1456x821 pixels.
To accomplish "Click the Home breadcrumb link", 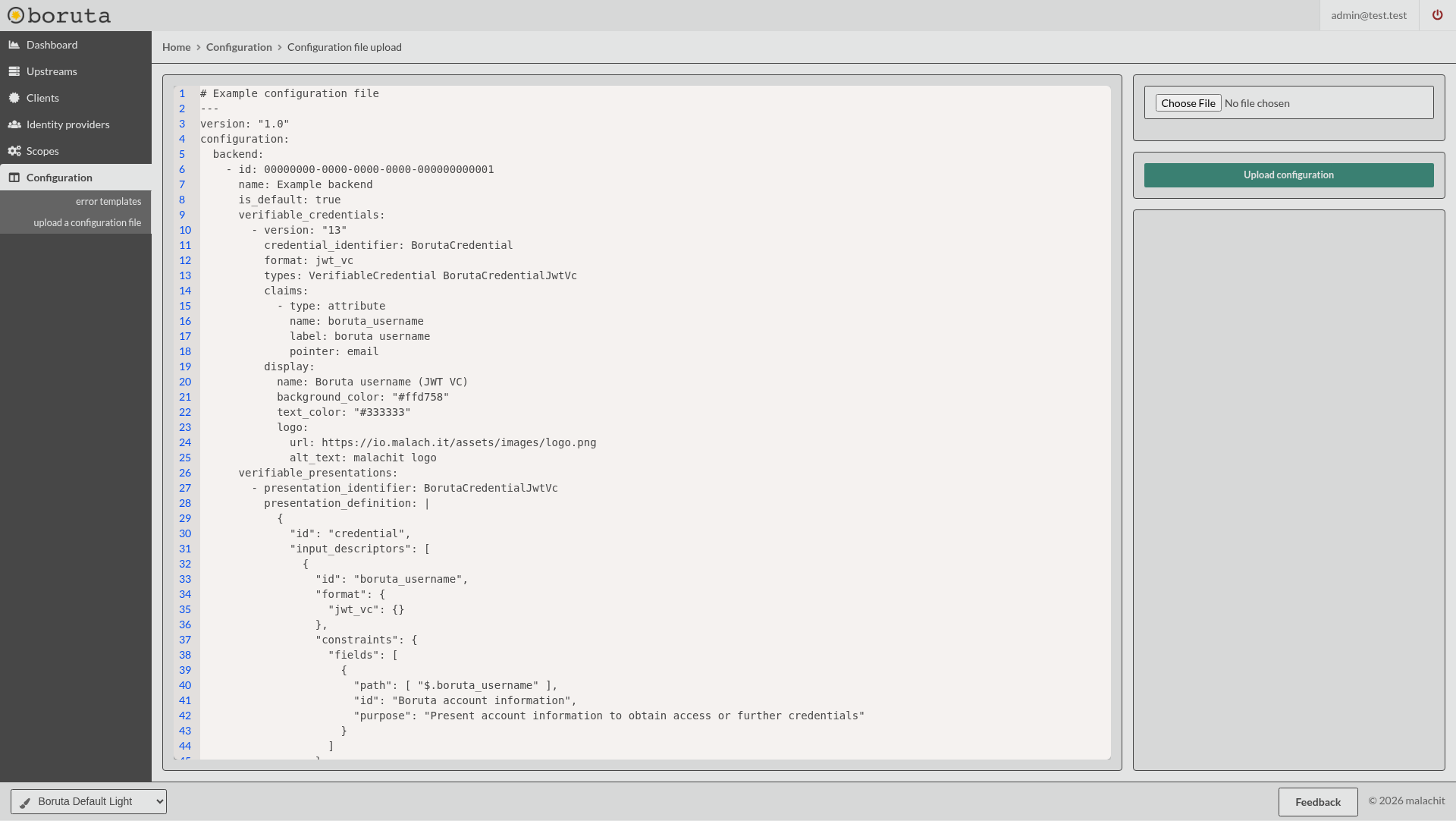I will point(177,47).
